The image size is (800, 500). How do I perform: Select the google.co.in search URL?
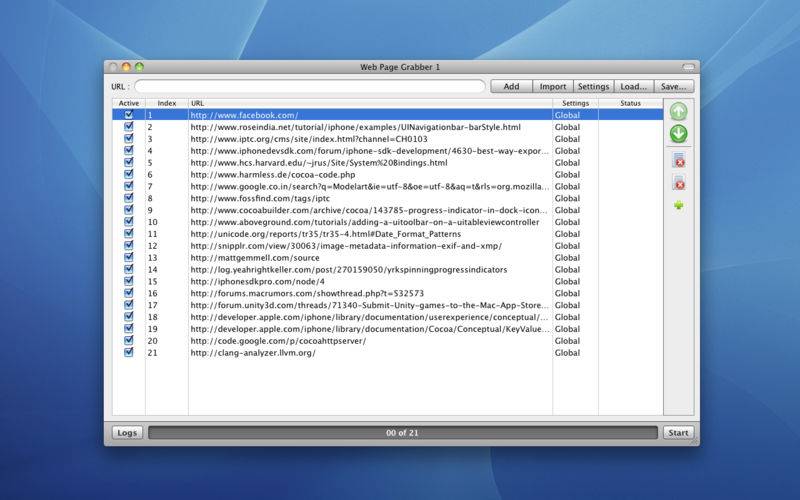(370, 186)
